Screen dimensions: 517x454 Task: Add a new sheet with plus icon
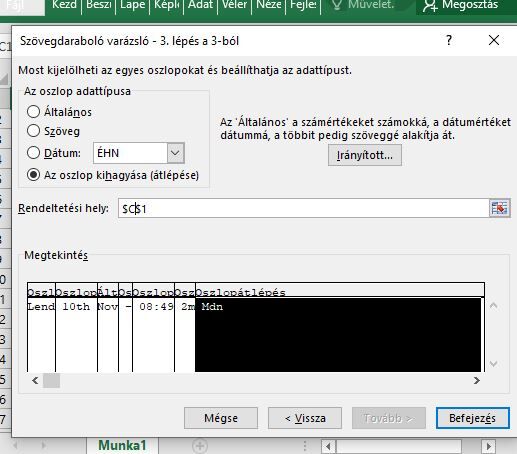click(x=200, y=446)
